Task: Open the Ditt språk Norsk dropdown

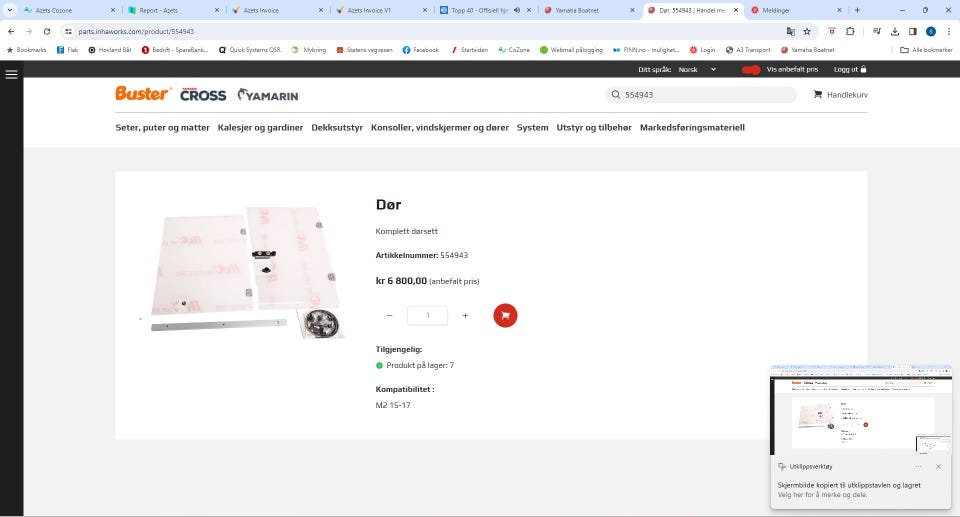Action: [697, 69]
